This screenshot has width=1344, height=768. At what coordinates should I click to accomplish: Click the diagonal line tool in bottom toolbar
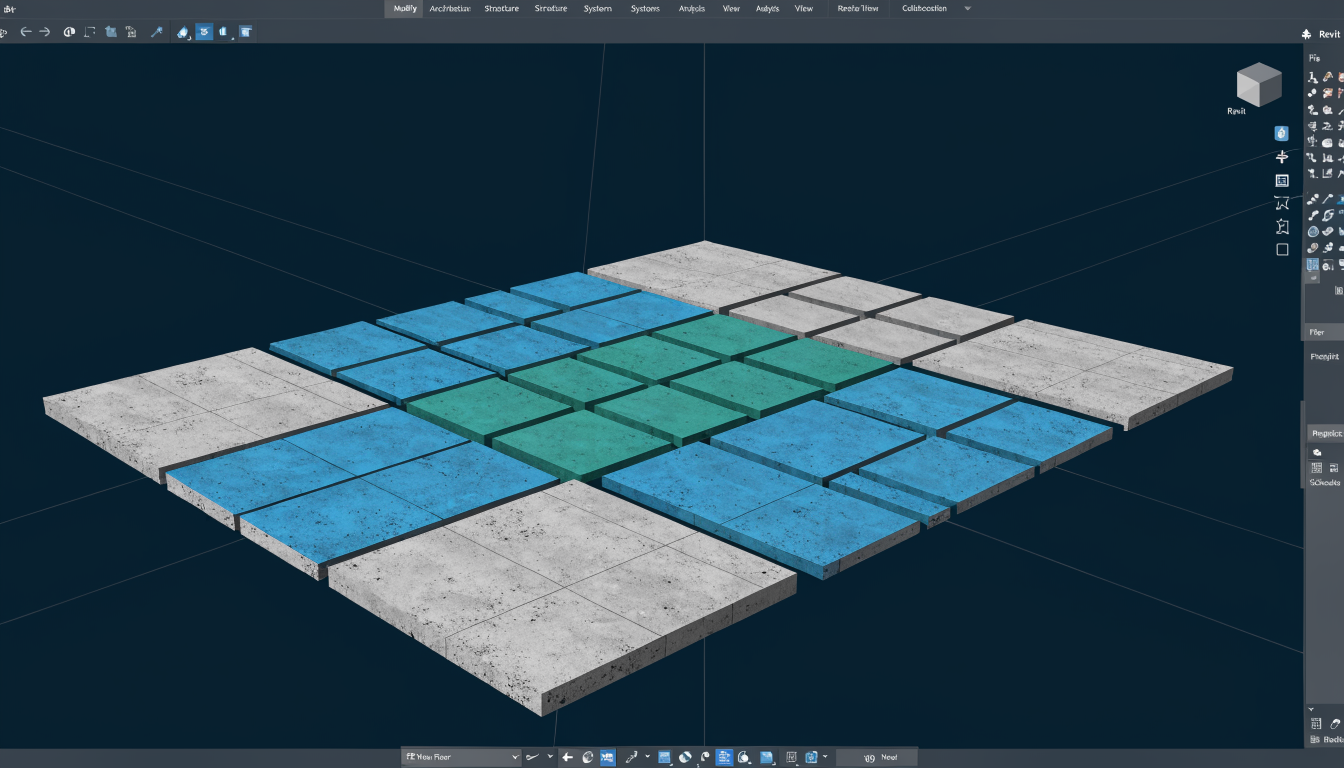tap(631, 758)
